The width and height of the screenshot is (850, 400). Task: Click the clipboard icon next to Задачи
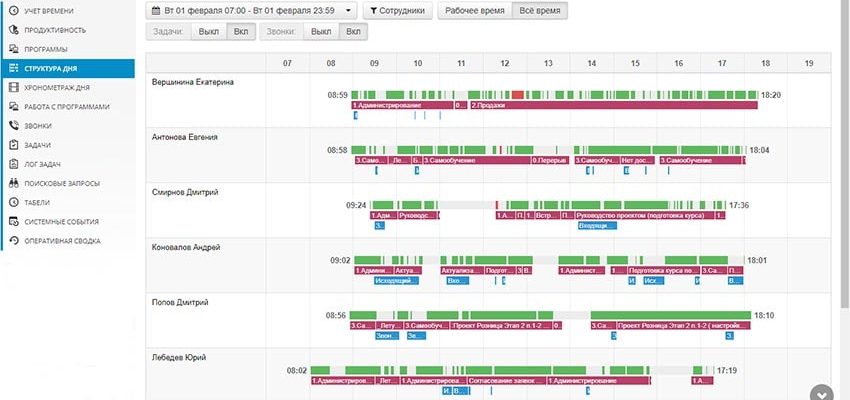[14, 145]
